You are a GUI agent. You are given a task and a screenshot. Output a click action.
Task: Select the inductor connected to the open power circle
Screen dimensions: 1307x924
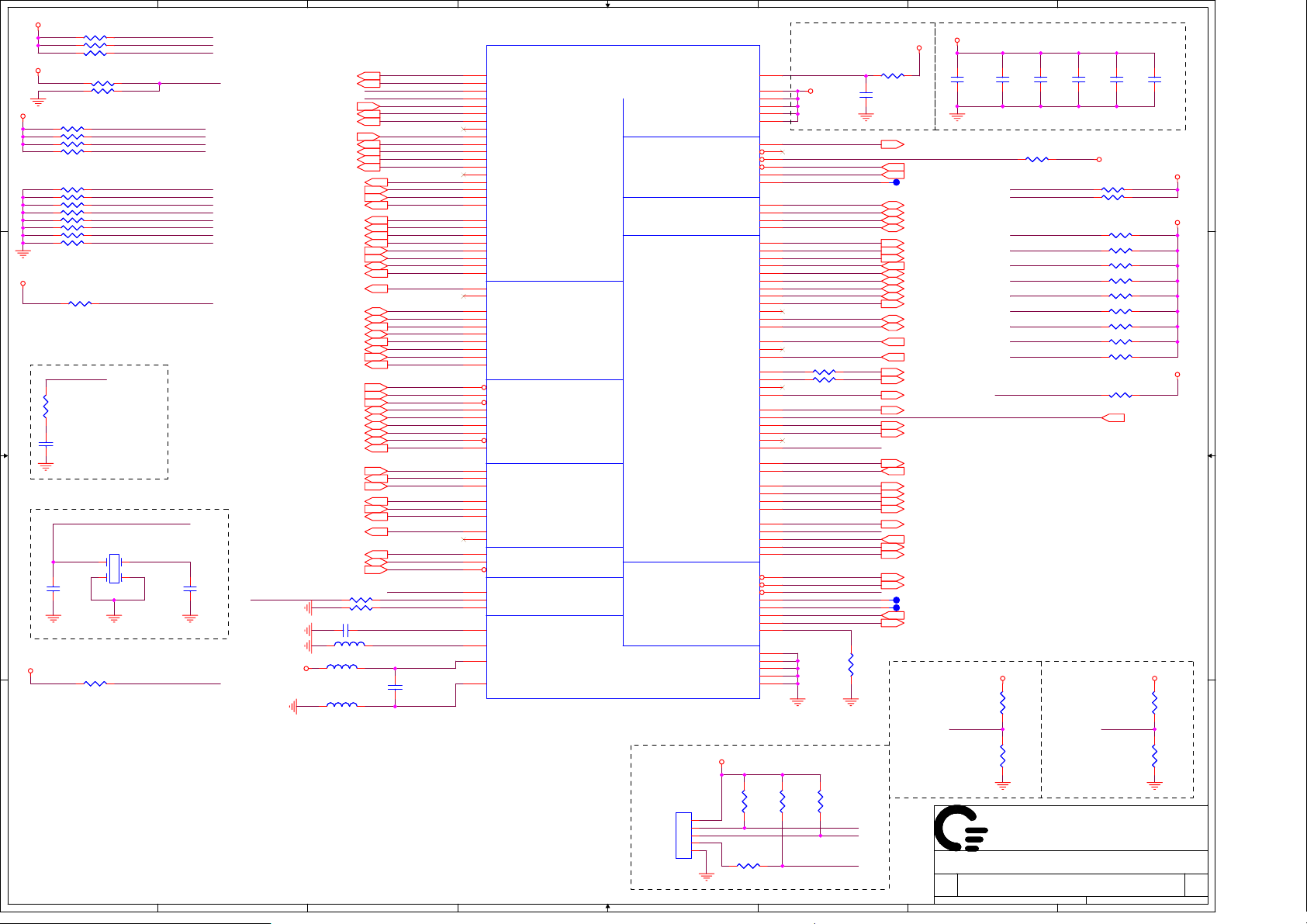pos(342,666)
